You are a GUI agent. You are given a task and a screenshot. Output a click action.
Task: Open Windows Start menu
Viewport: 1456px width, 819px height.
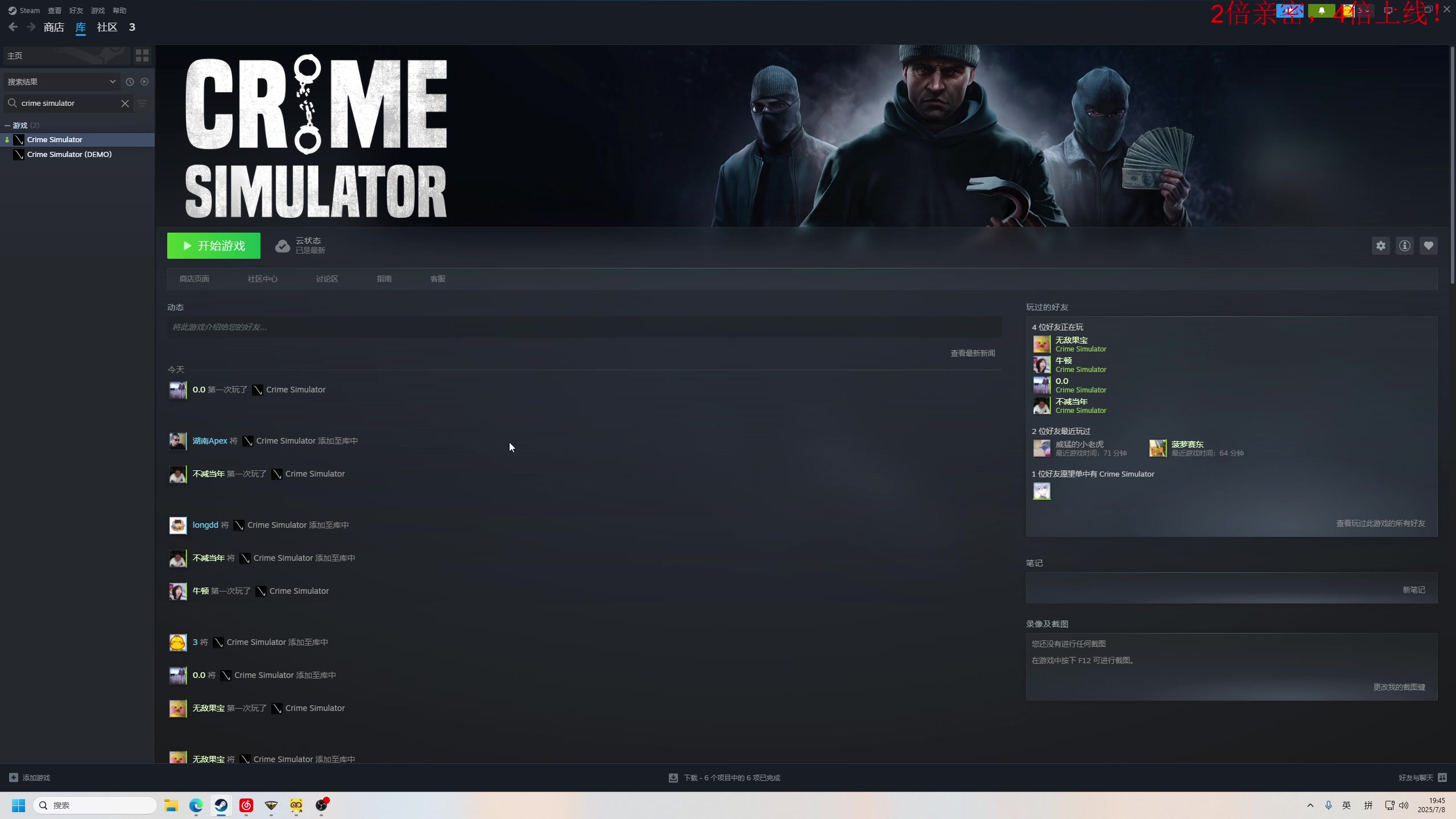(19, 805)
